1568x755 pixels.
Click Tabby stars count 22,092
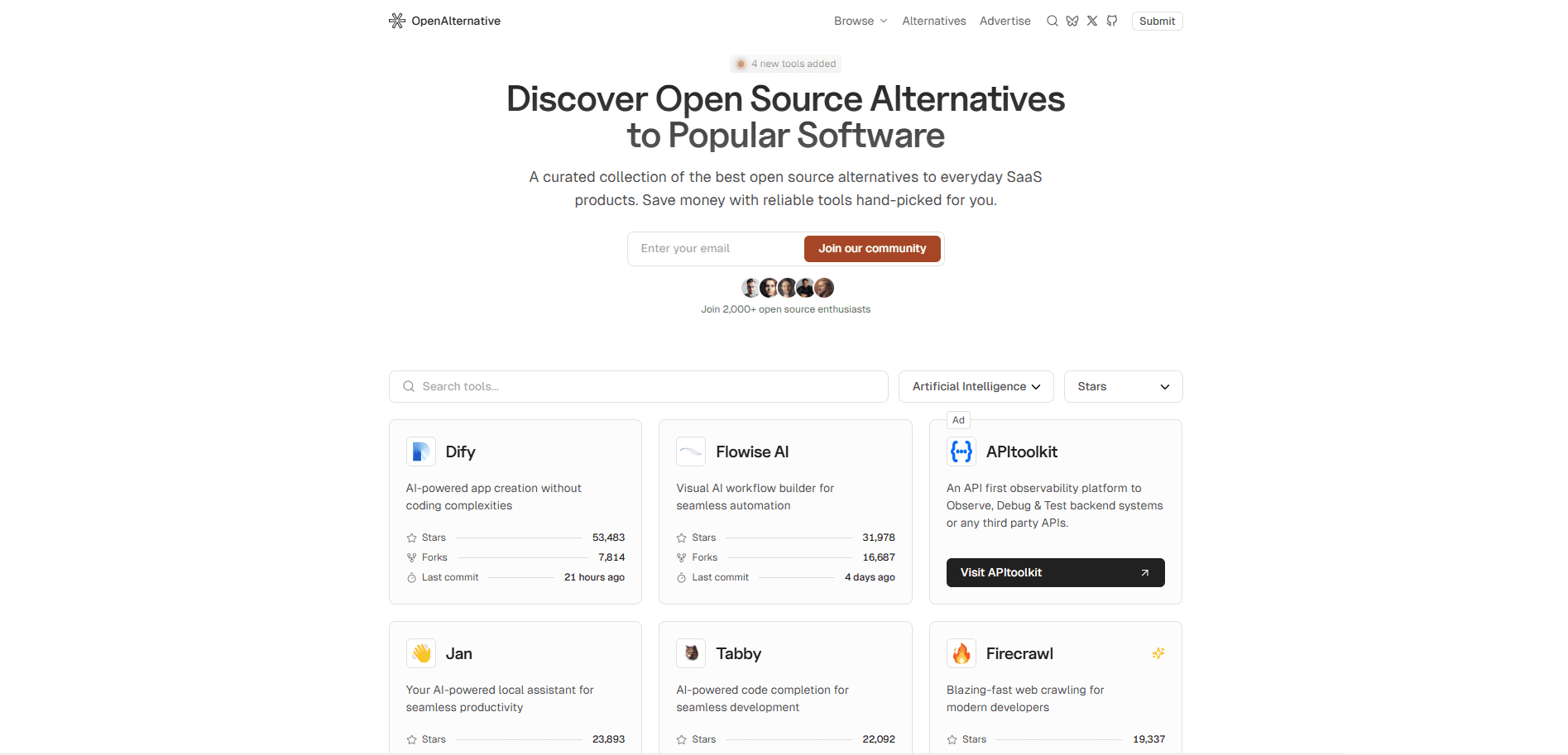tap(879, 739)
